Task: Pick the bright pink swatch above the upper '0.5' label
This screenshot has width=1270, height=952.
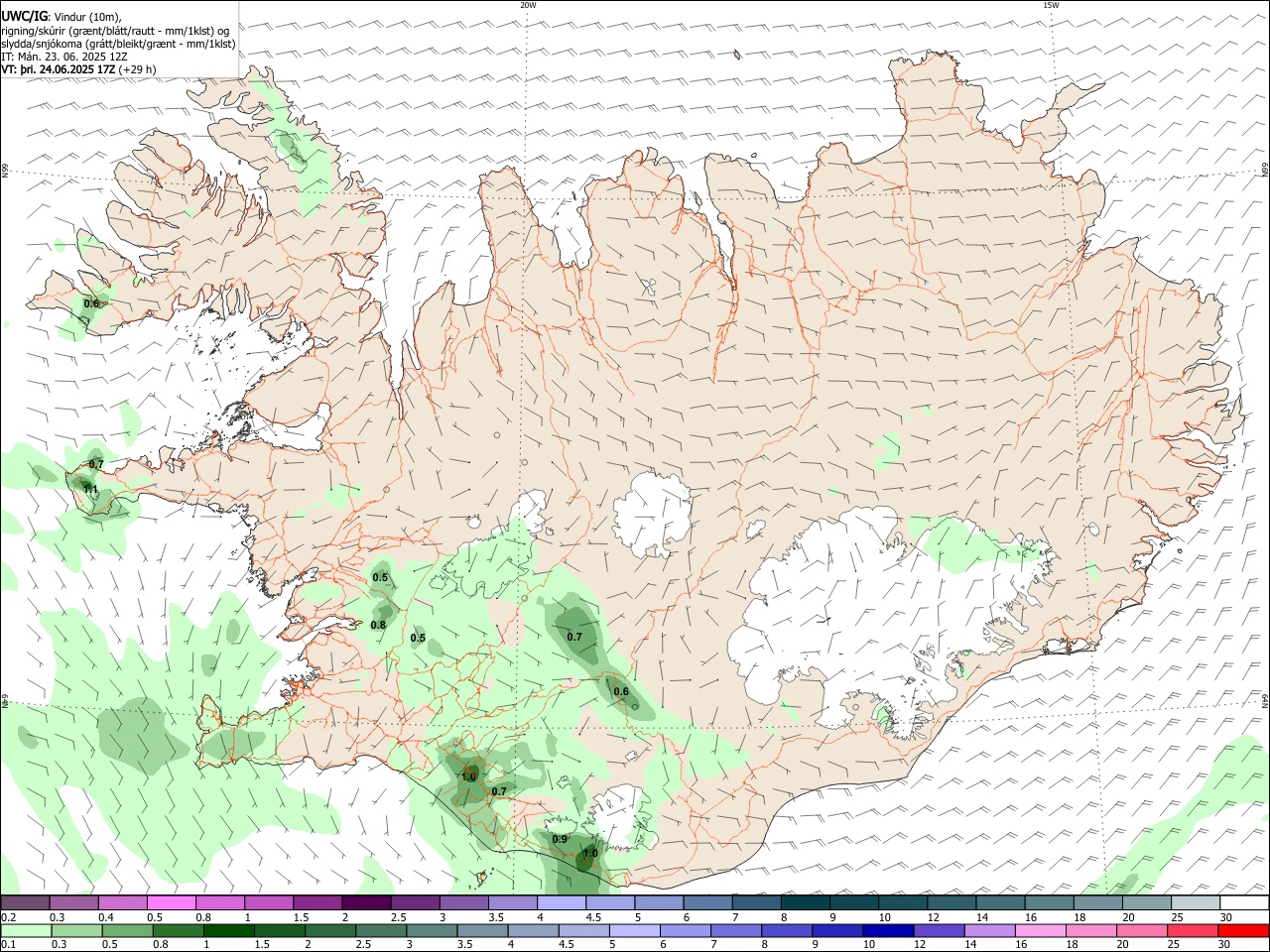Action: pyautogui.click(x=172, y=902)
